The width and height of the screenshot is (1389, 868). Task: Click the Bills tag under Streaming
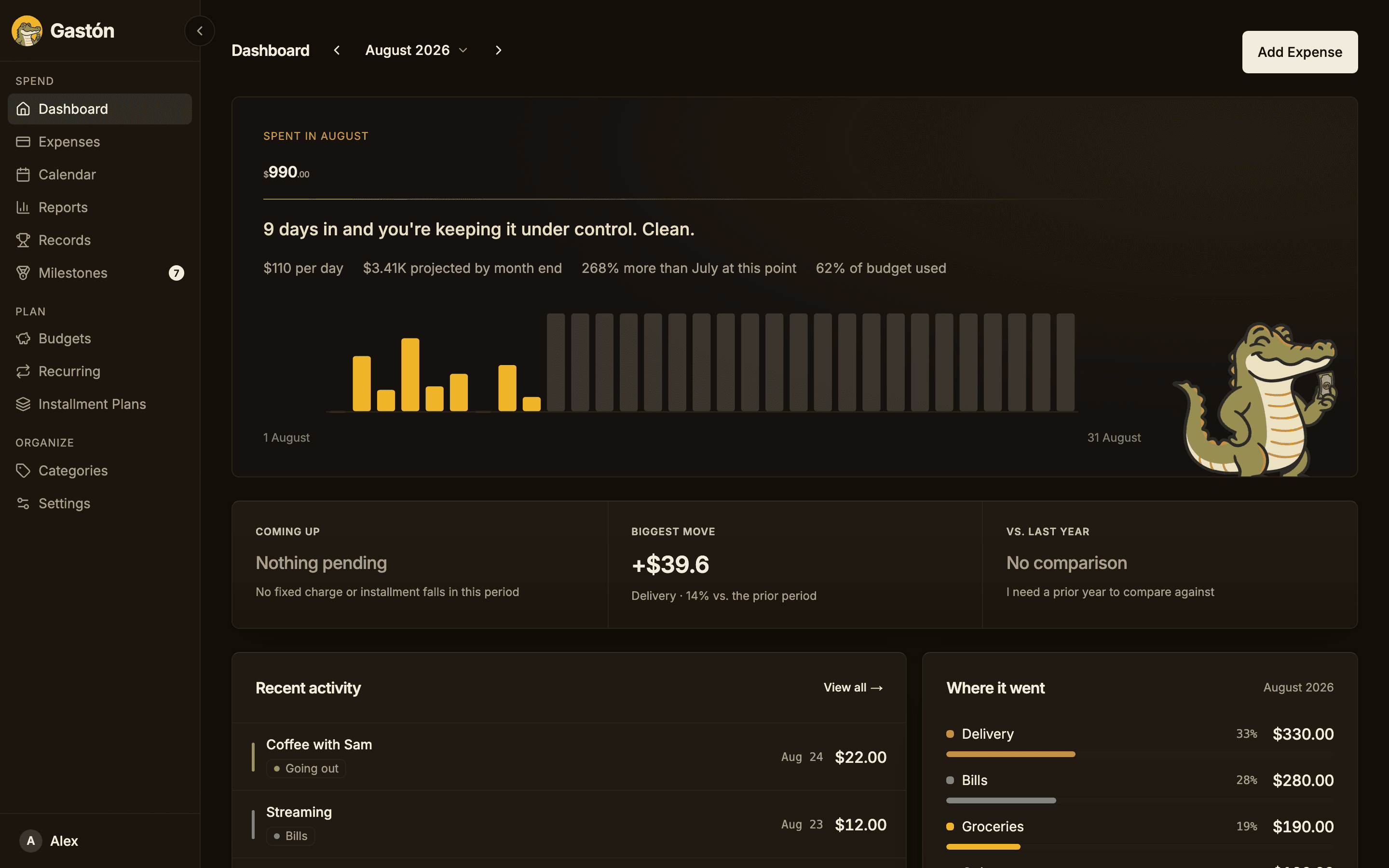290,836
